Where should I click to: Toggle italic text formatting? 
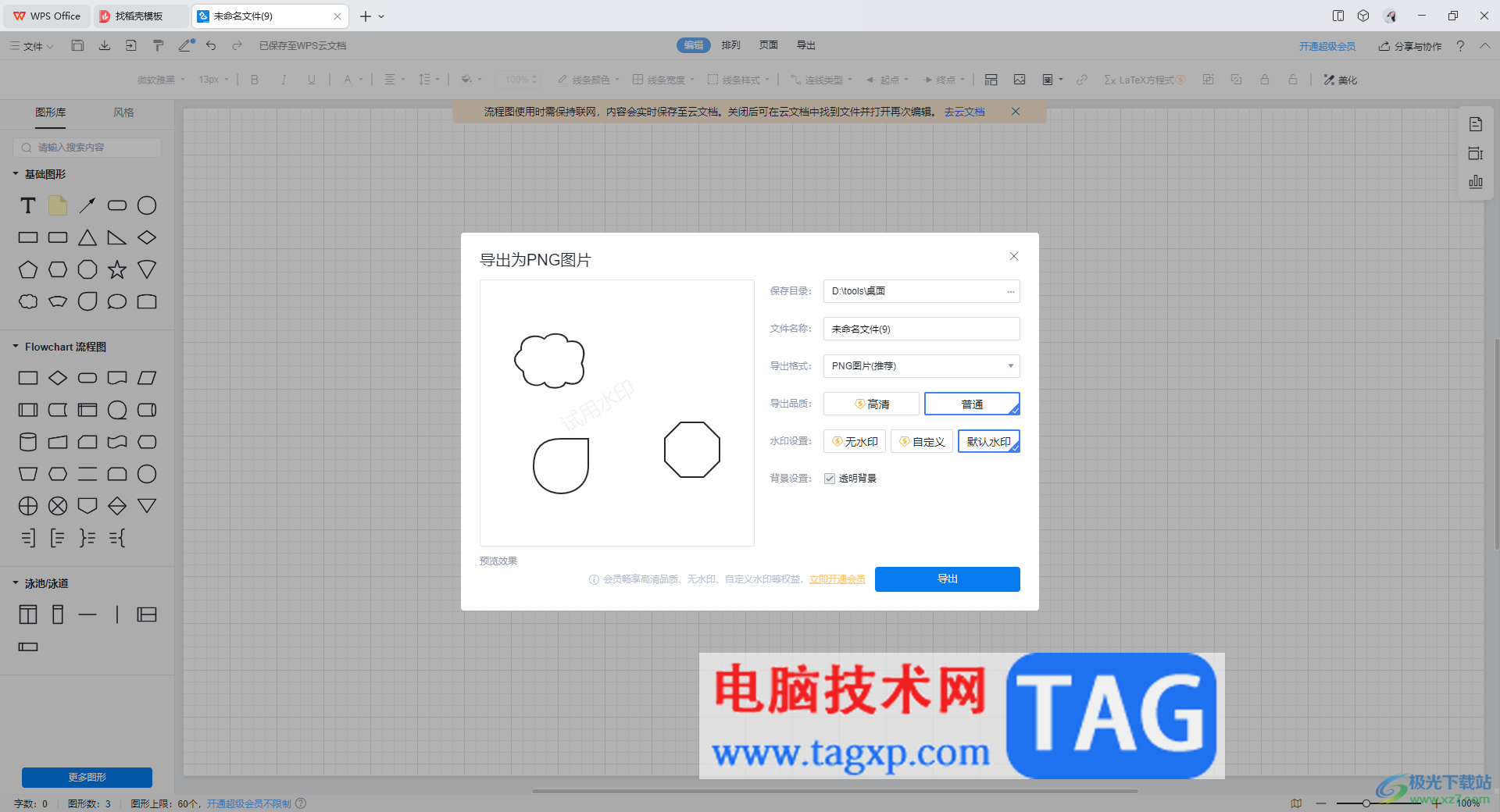(x=283, y=80)
